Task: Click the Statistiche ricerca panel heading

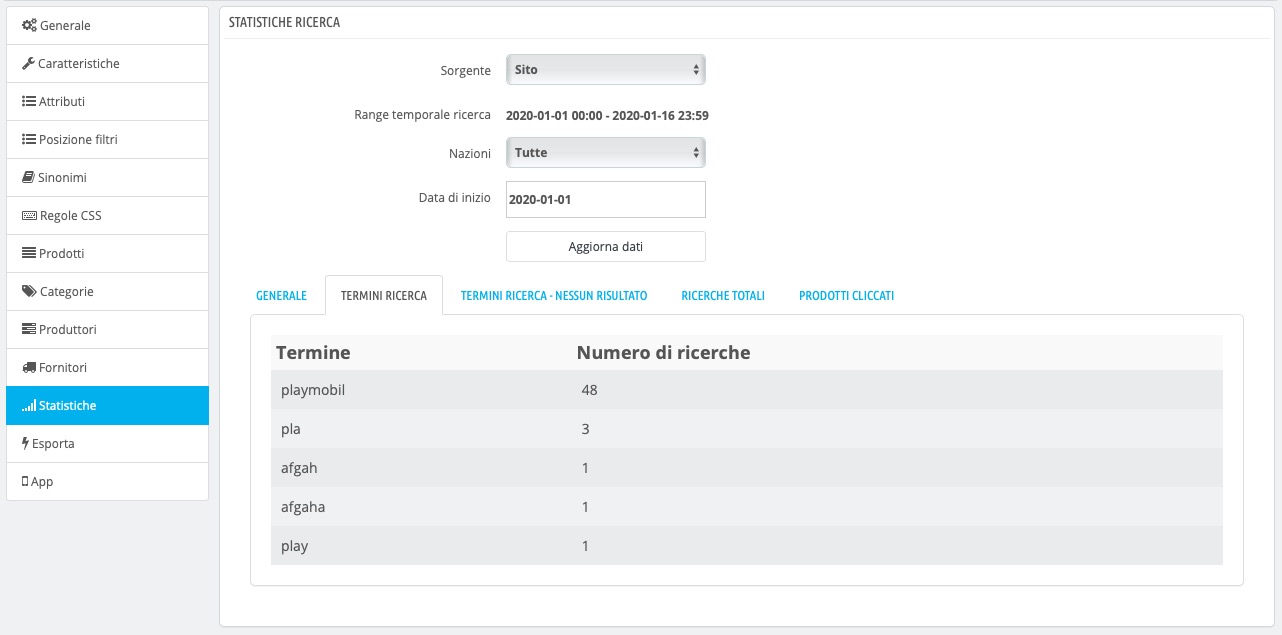Action: click(285, 22)
